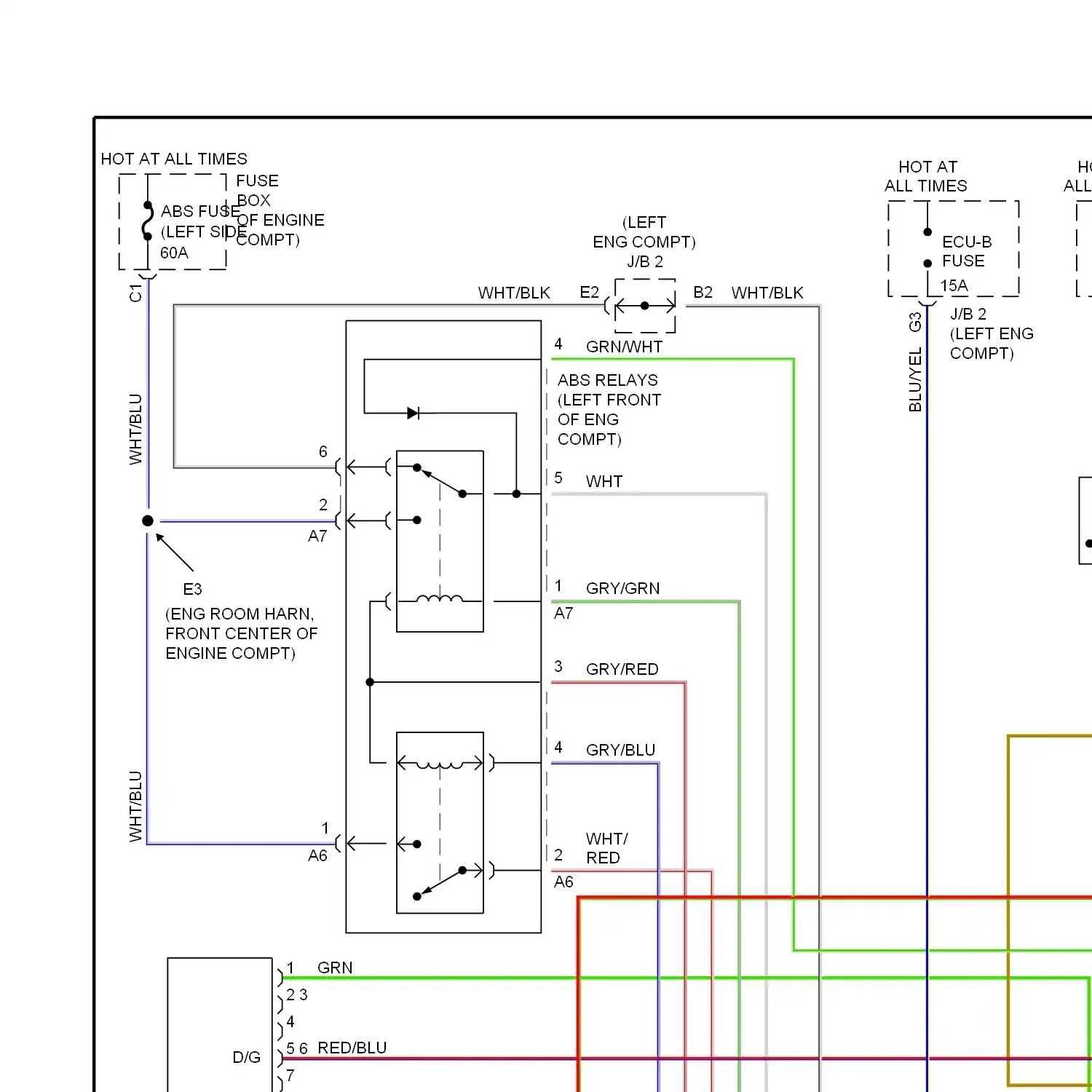Click the '15A' fuse rating text
1092x1092 pixels.
click(954, 285)
